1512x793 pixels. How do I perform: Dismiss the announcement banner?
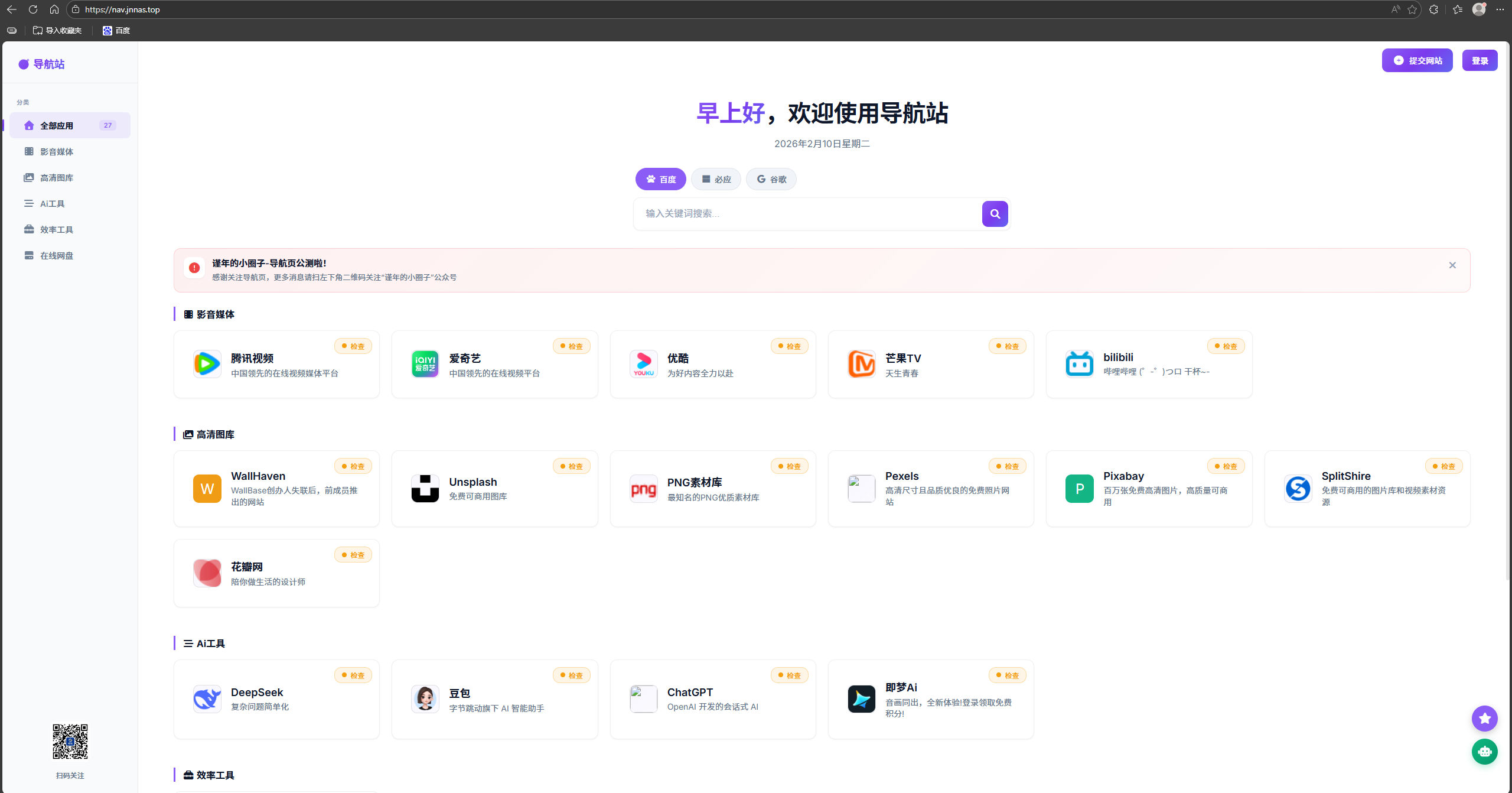click(1452, 265)
